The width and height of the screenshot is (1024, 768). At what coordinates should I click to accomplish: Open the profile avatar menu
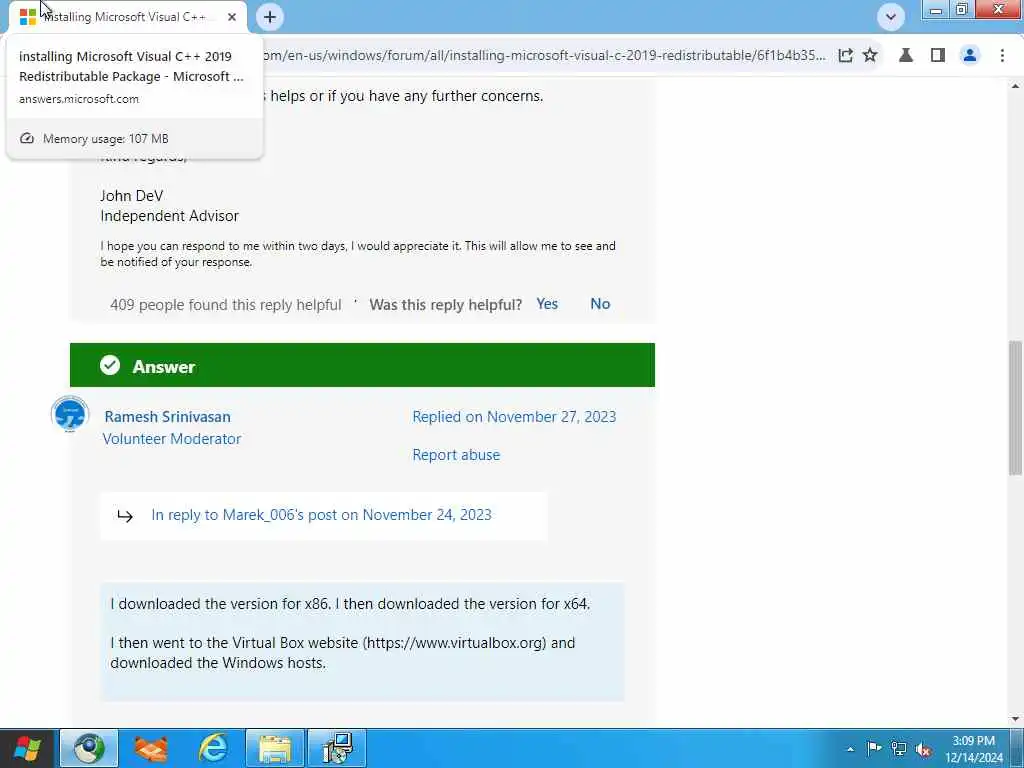click(970, 56)
